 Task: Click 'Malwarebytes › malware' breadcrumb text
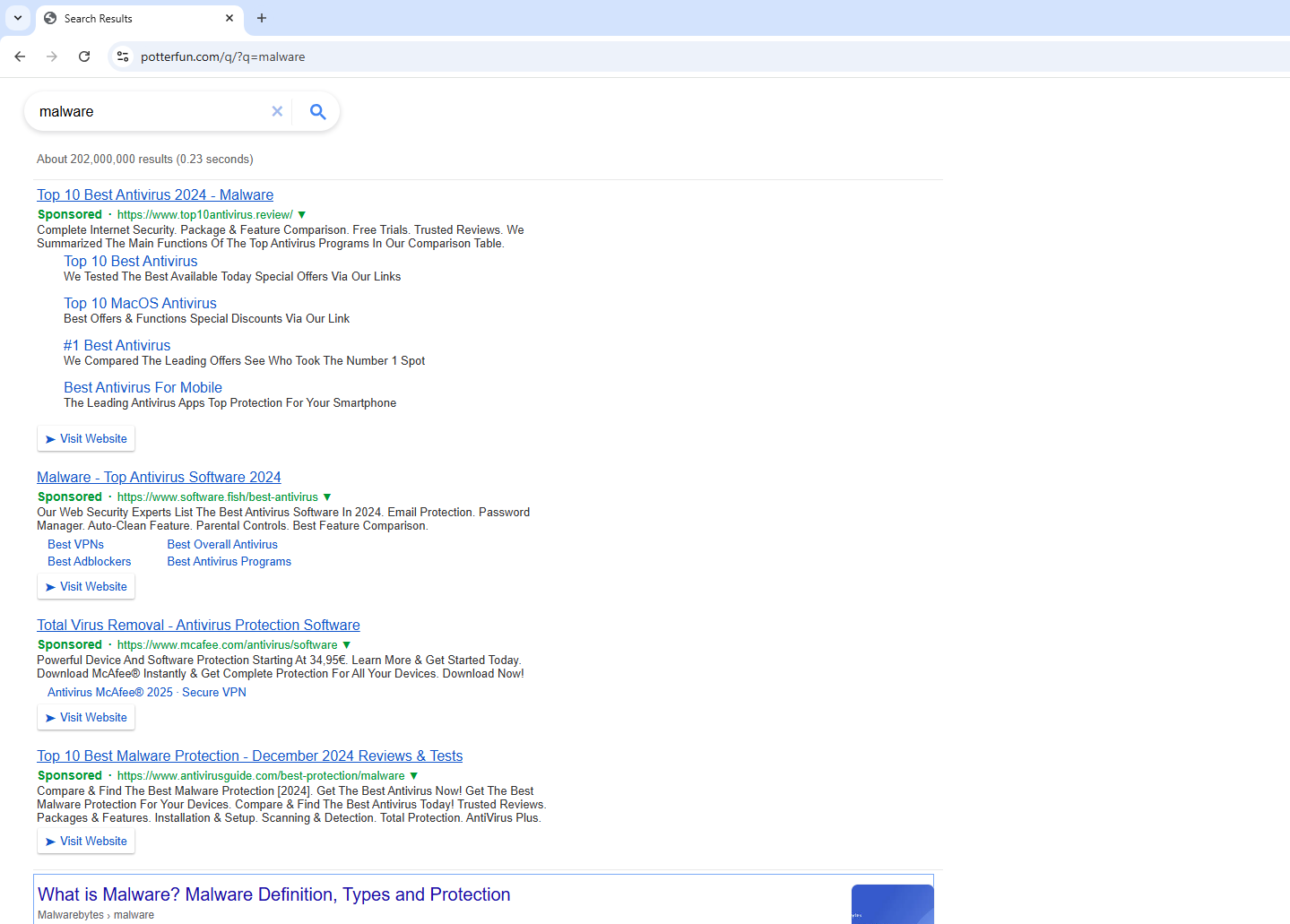96,915
